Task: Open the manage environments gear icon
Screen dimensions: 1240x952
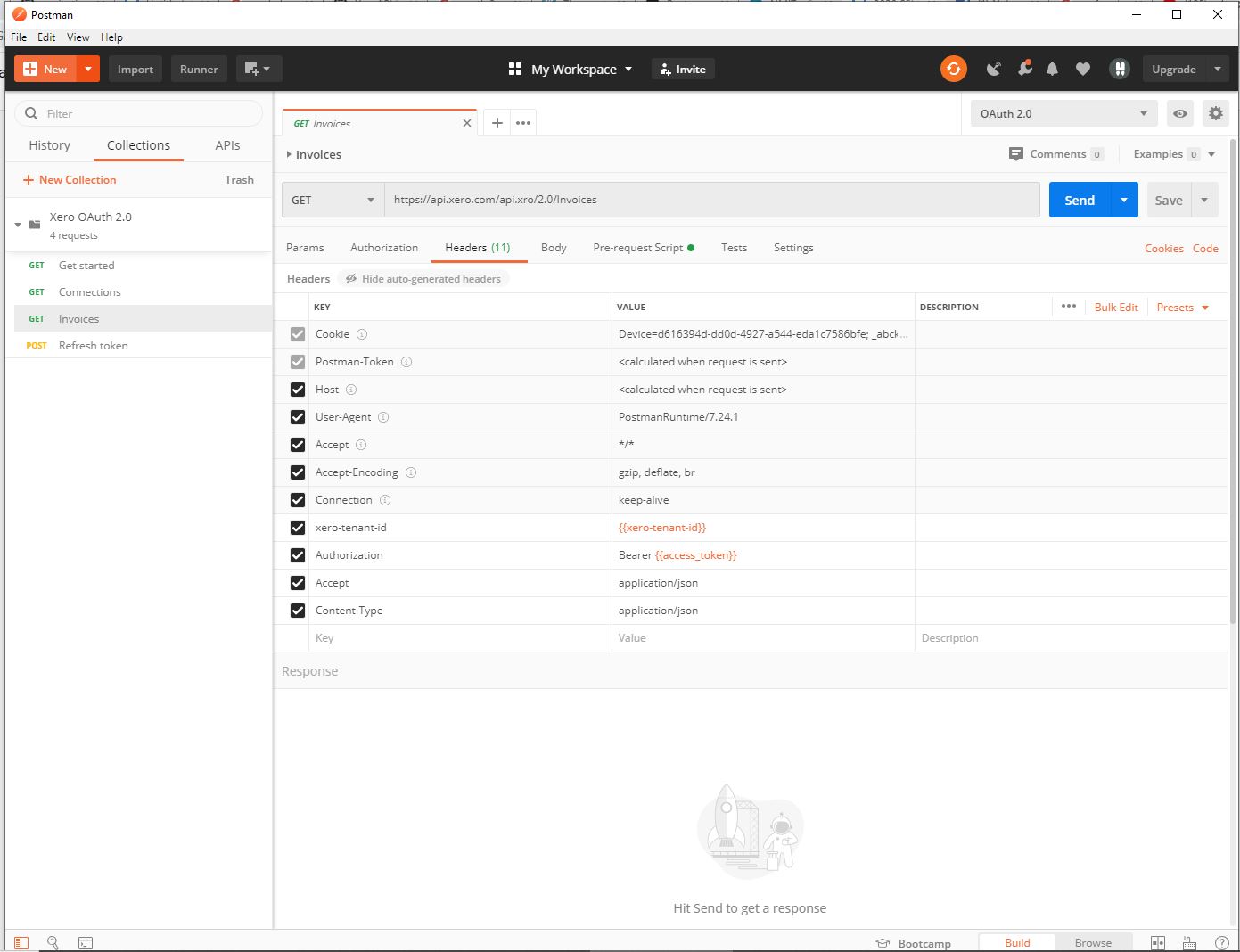Action: (x=1216, y=113)
